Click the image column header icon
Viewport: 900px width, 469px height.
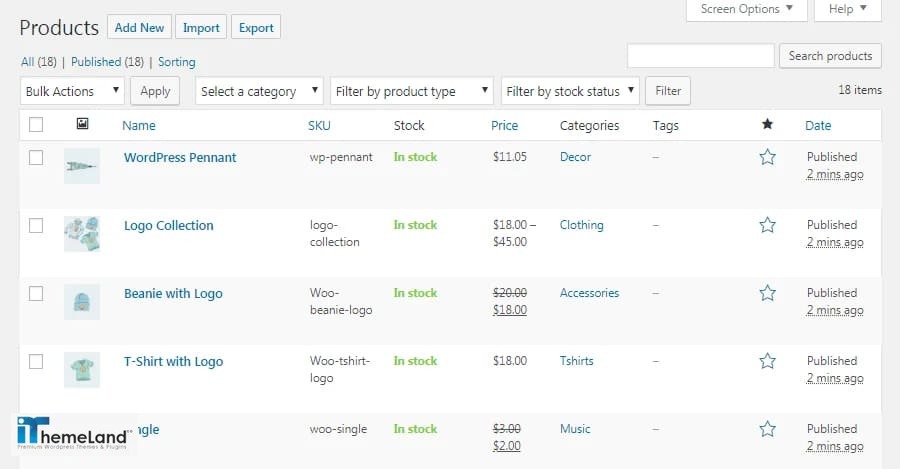point(82,123)
